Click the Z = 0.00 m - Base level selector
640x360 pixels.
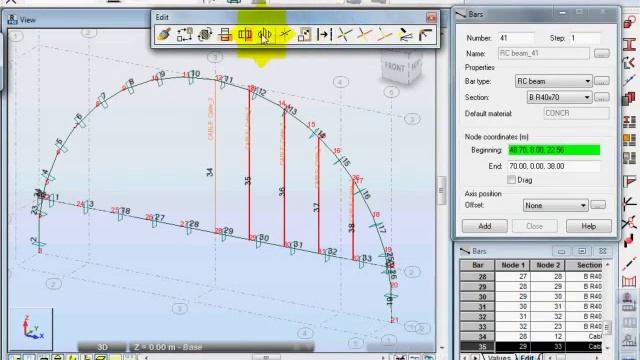222,347
